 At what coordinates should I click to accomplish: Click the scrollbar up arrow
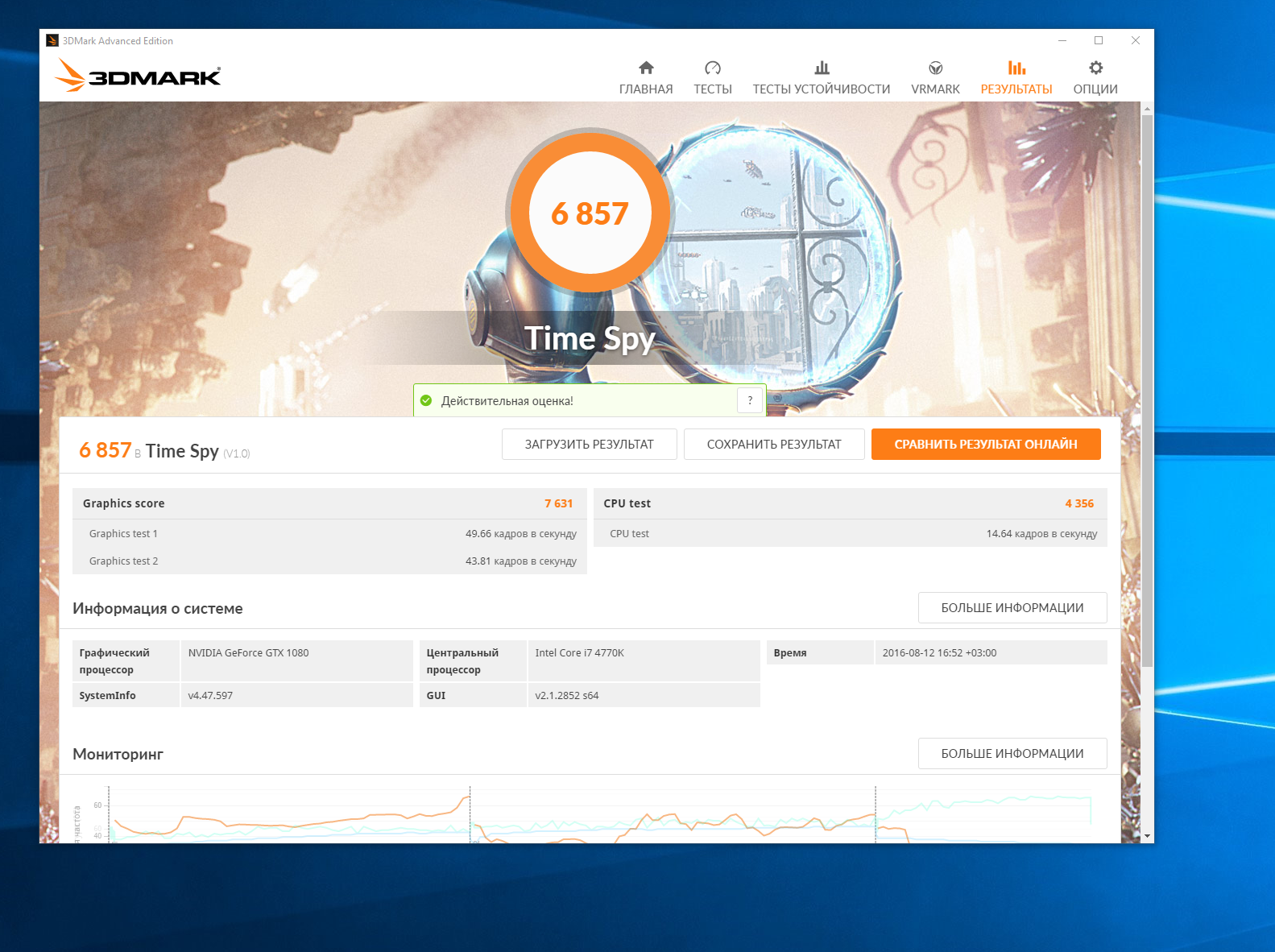click(x=1147, y=108)
